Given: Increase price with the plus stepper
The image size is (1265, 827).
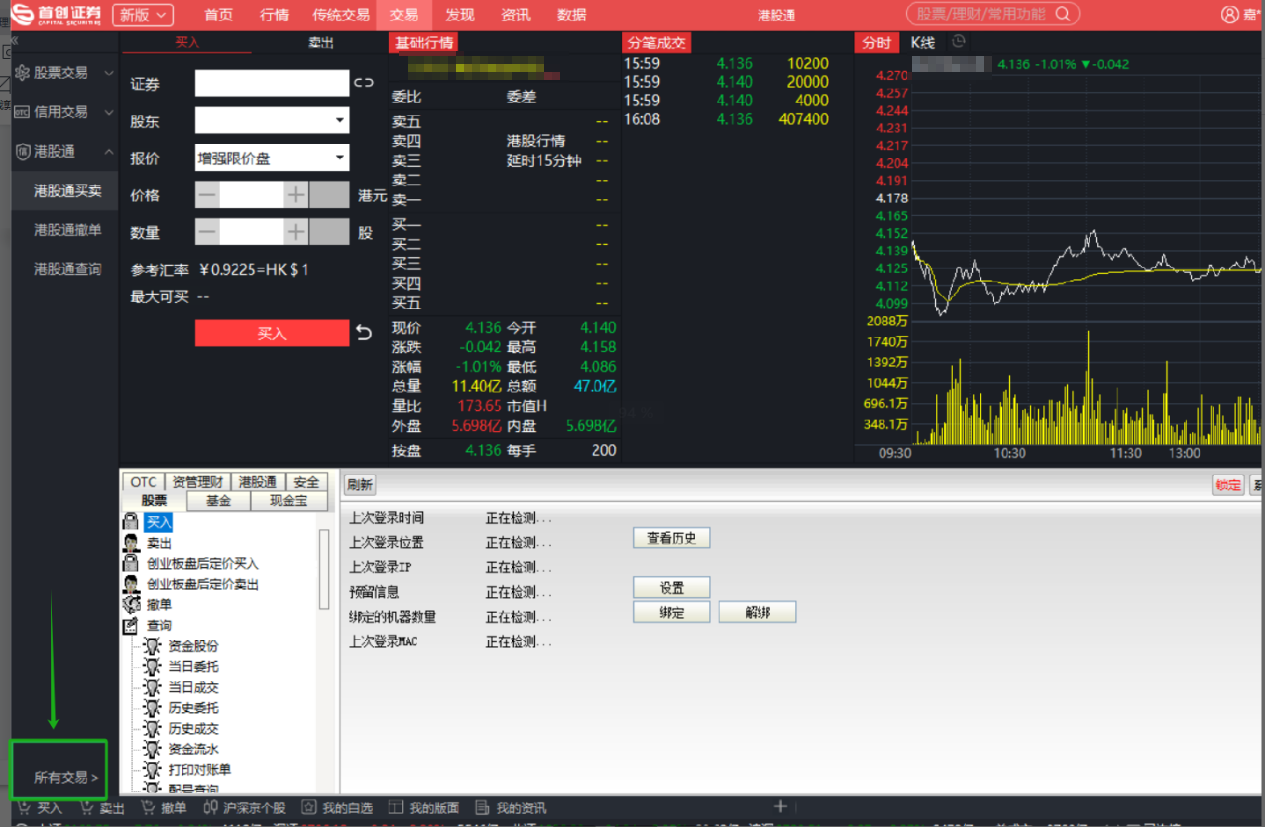Looking at the screenshot, I should coord(296,195).
